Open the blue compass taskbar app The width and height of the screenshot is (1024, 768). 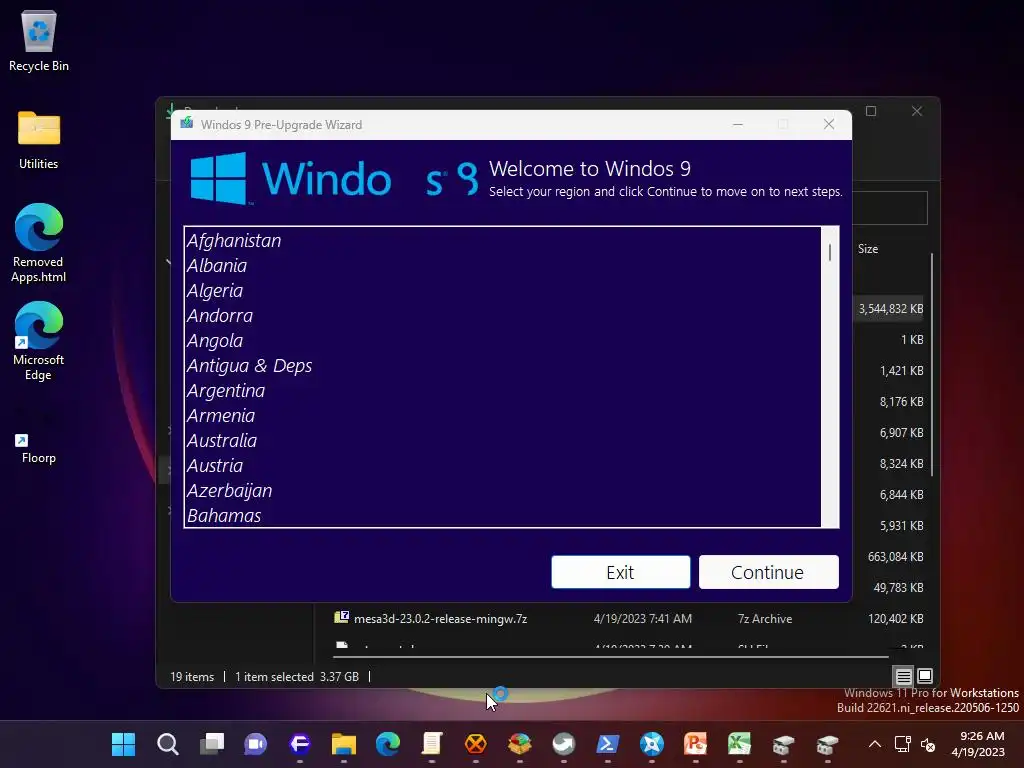point(652,743)
